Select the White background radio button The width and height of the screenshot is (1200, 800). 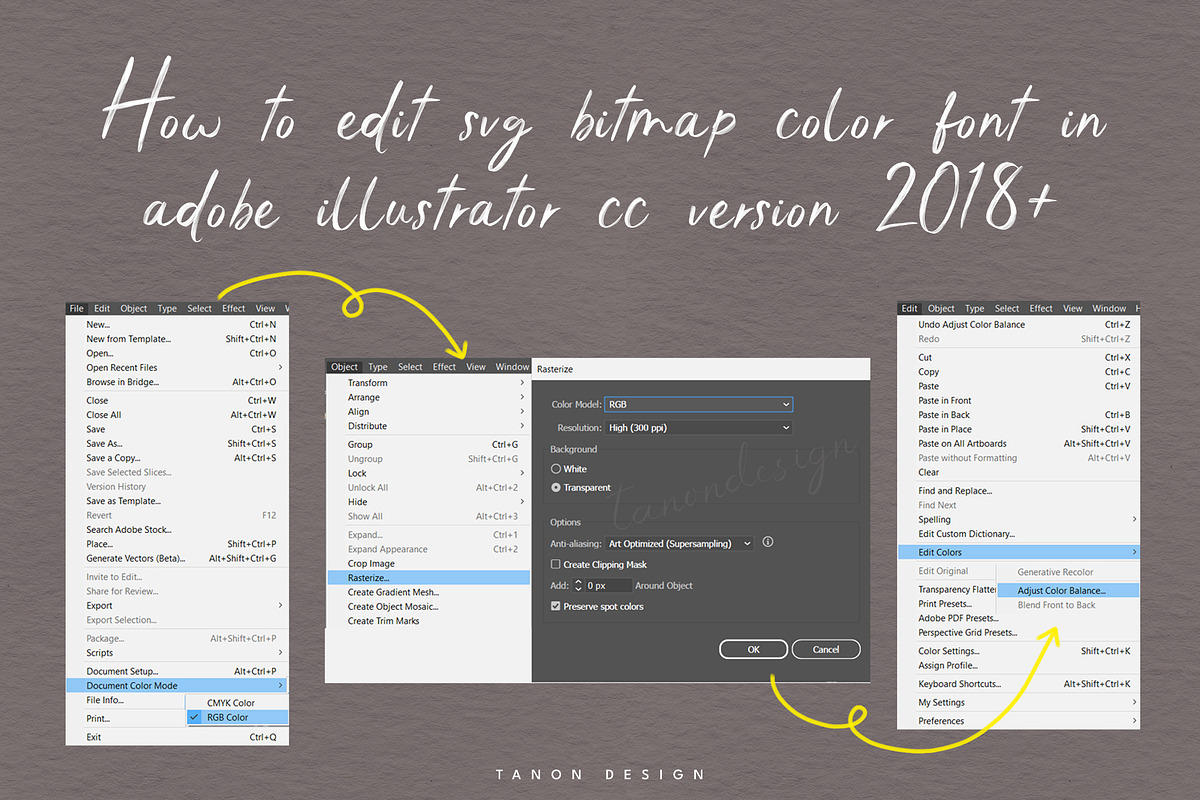tap(556, 469)
